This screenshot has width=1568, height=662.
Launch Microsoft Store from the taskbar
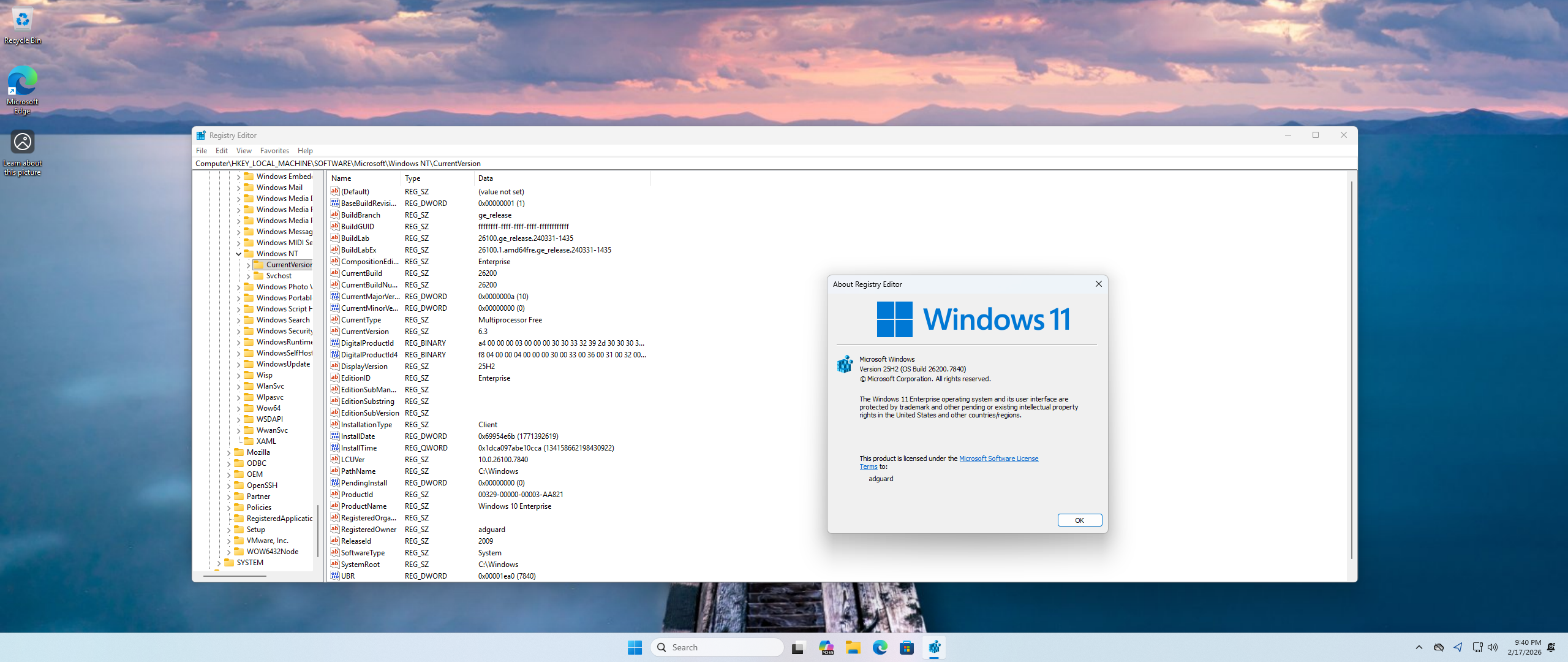tap(907, 647)
